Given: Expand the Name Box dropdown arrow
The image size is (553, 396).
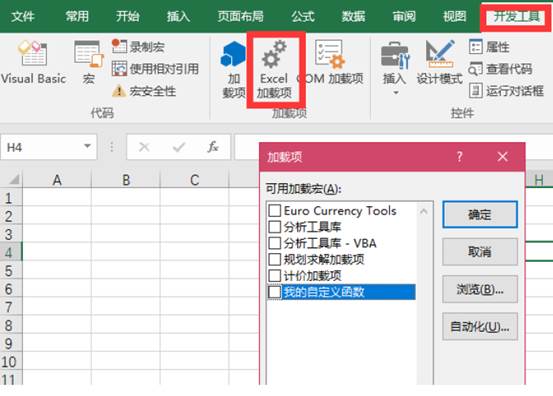Looking at the screenshot, I should pos(87,146).
